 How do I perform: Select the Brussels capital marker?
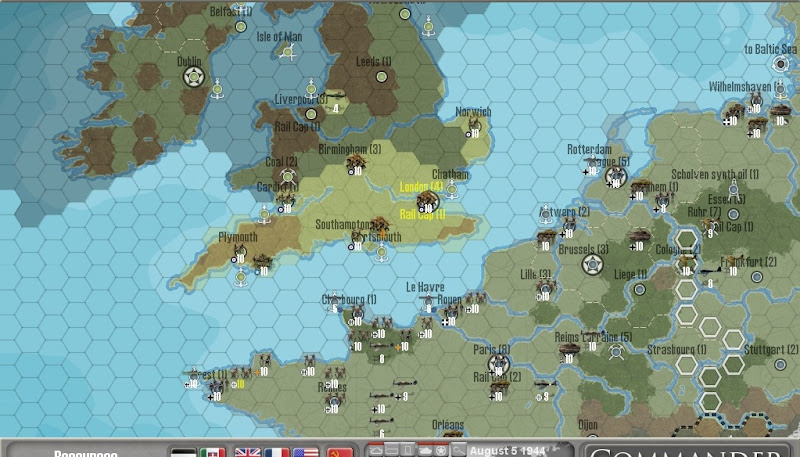(592, 264)
